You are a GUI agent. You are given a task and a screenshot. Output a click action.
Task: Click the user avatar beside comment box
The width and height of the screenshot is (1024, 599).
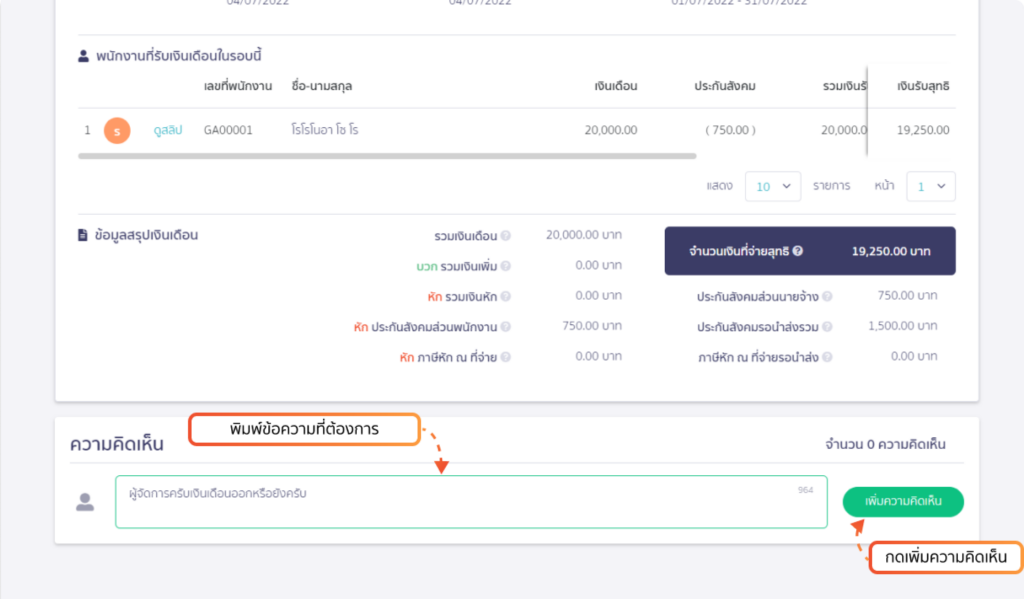pos(85,502)
